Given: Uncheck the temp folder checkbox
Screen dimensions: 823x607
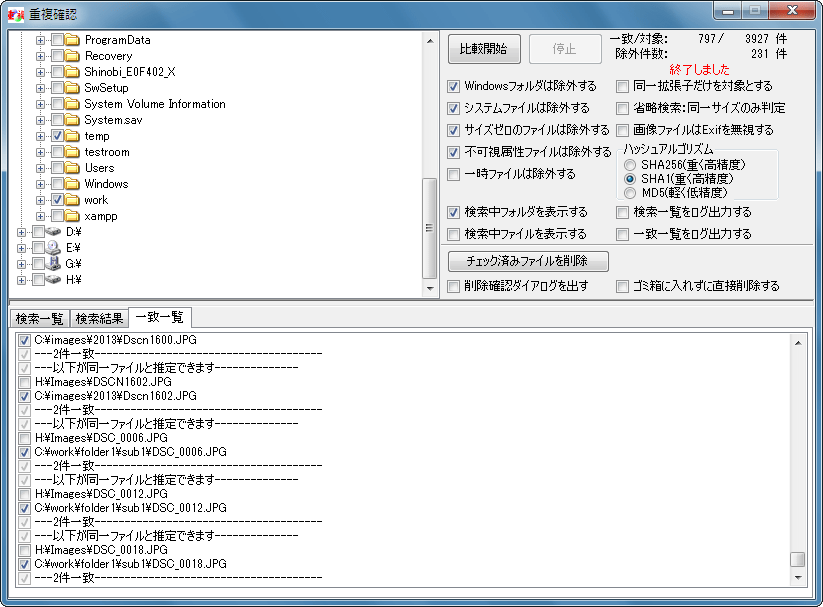Looking at the screenshot, I should click(x=58, y=136).
